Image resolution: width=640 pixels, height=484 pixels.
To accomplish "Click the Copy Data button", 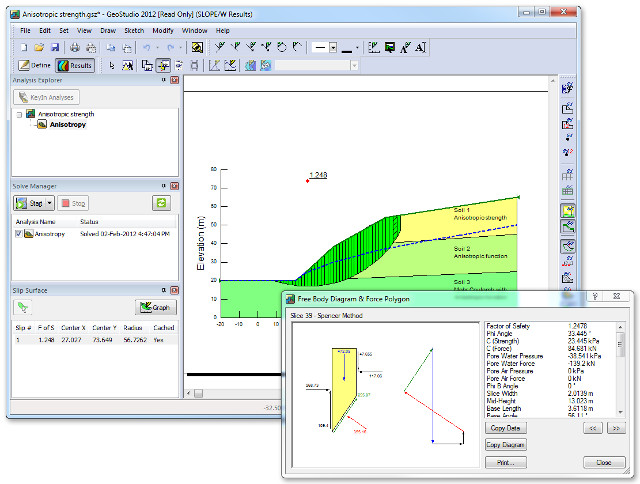I will [507, 426].
